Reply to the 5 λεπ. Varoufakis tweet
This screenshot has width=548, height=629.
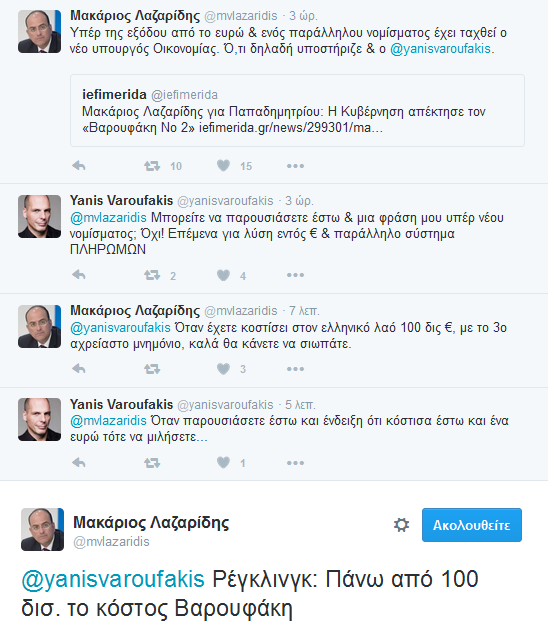pos(79,463)
